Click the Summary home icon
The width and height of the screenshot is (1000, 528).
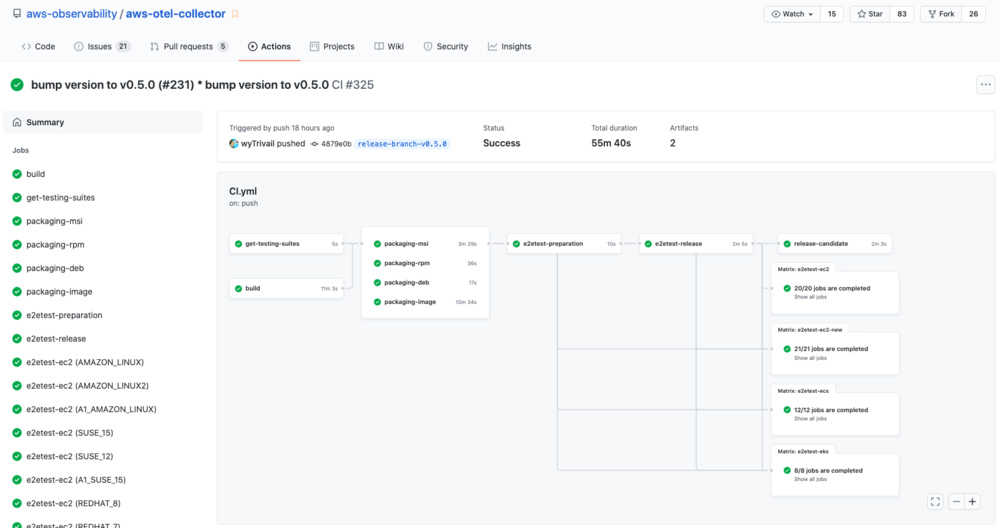17,122
